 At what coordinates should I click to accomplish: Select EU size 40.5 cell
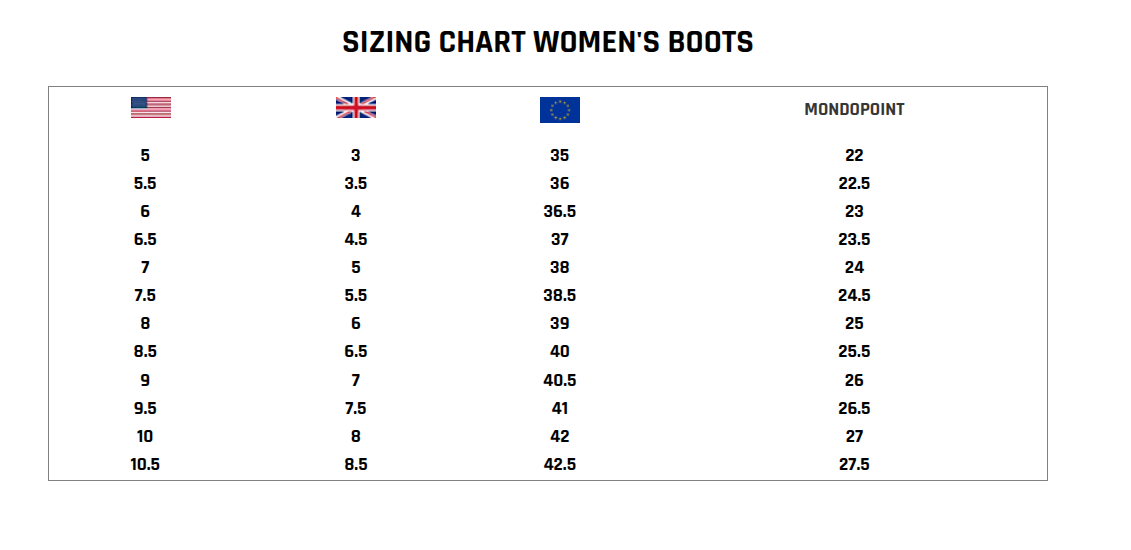[x=560, y=380]
